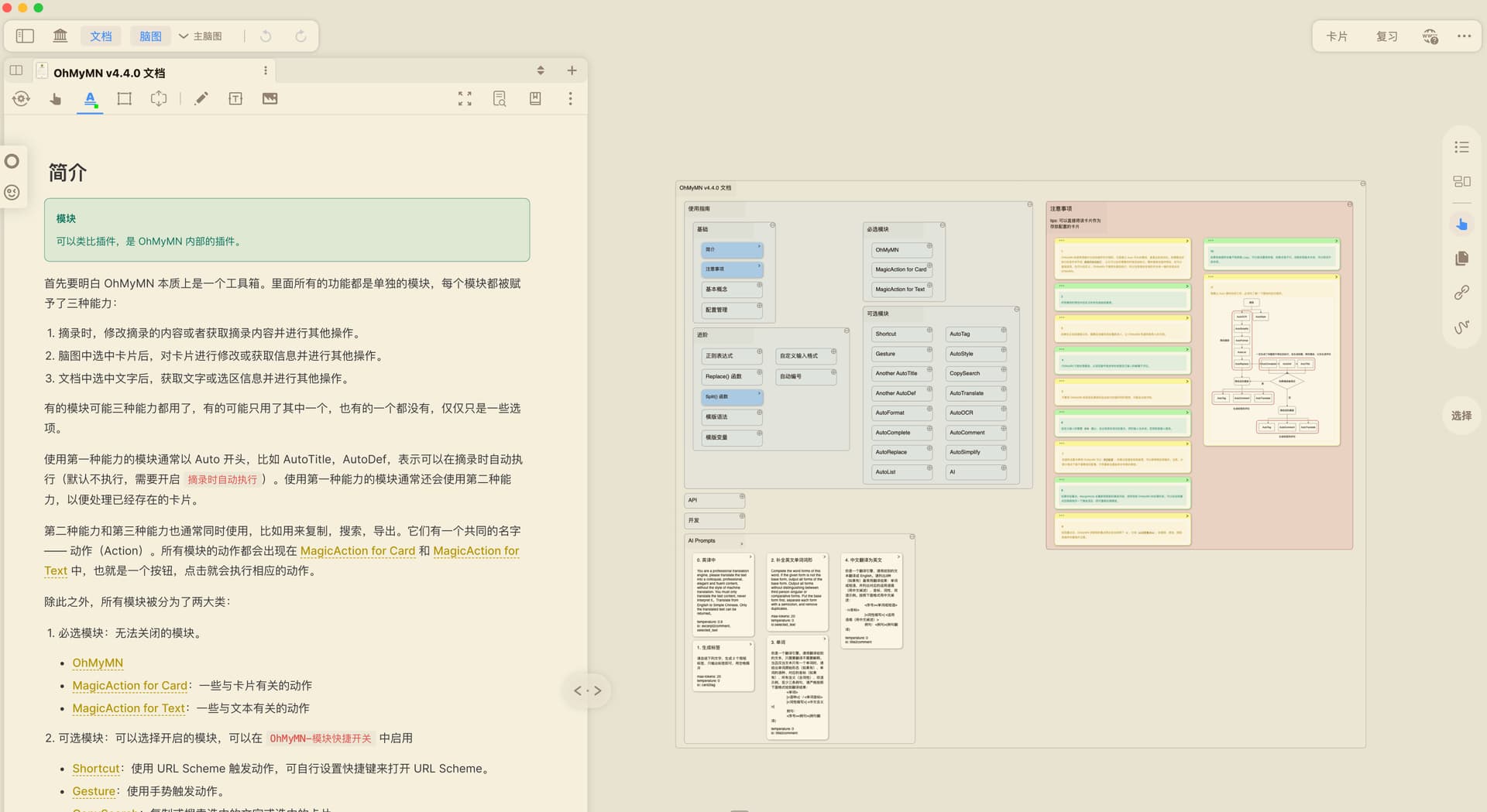Viewport: 1487px width, 812px height.
Task: Click the 简介 heading
Action: pos(67,173)
